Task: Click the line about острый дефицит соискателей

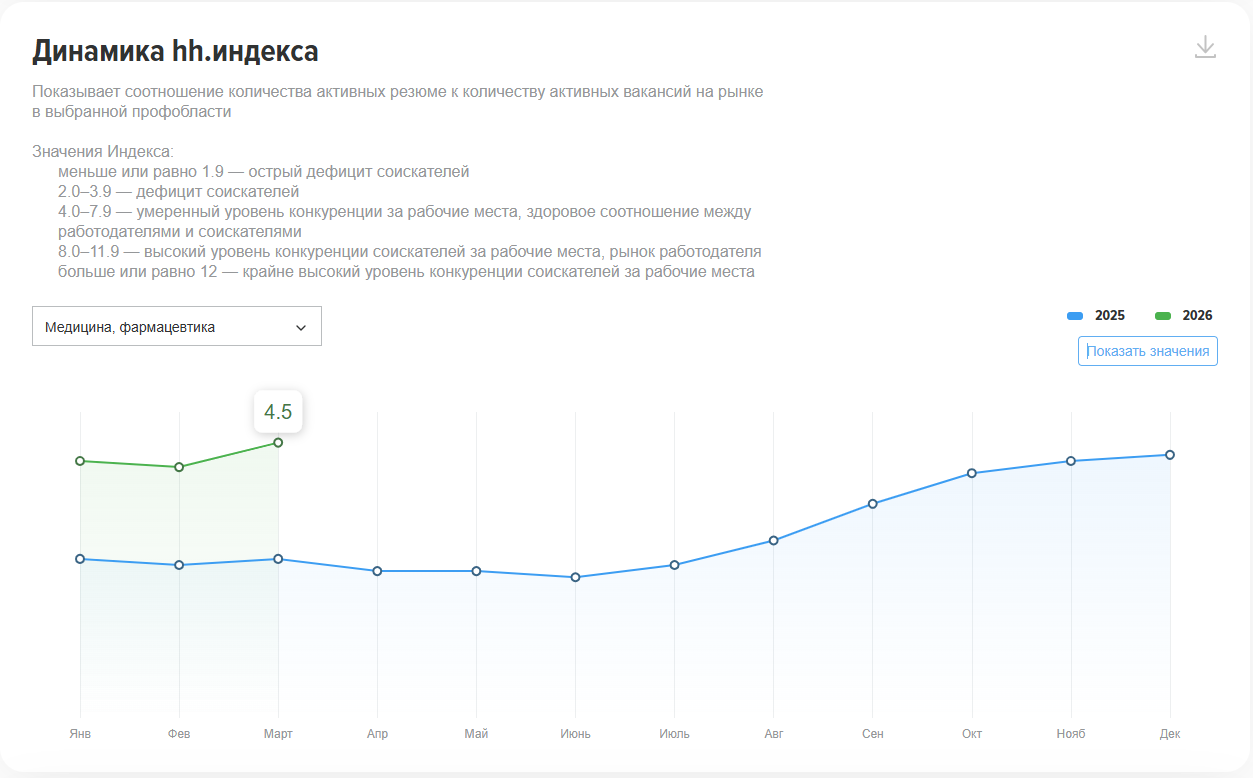Action: [264, 172]
